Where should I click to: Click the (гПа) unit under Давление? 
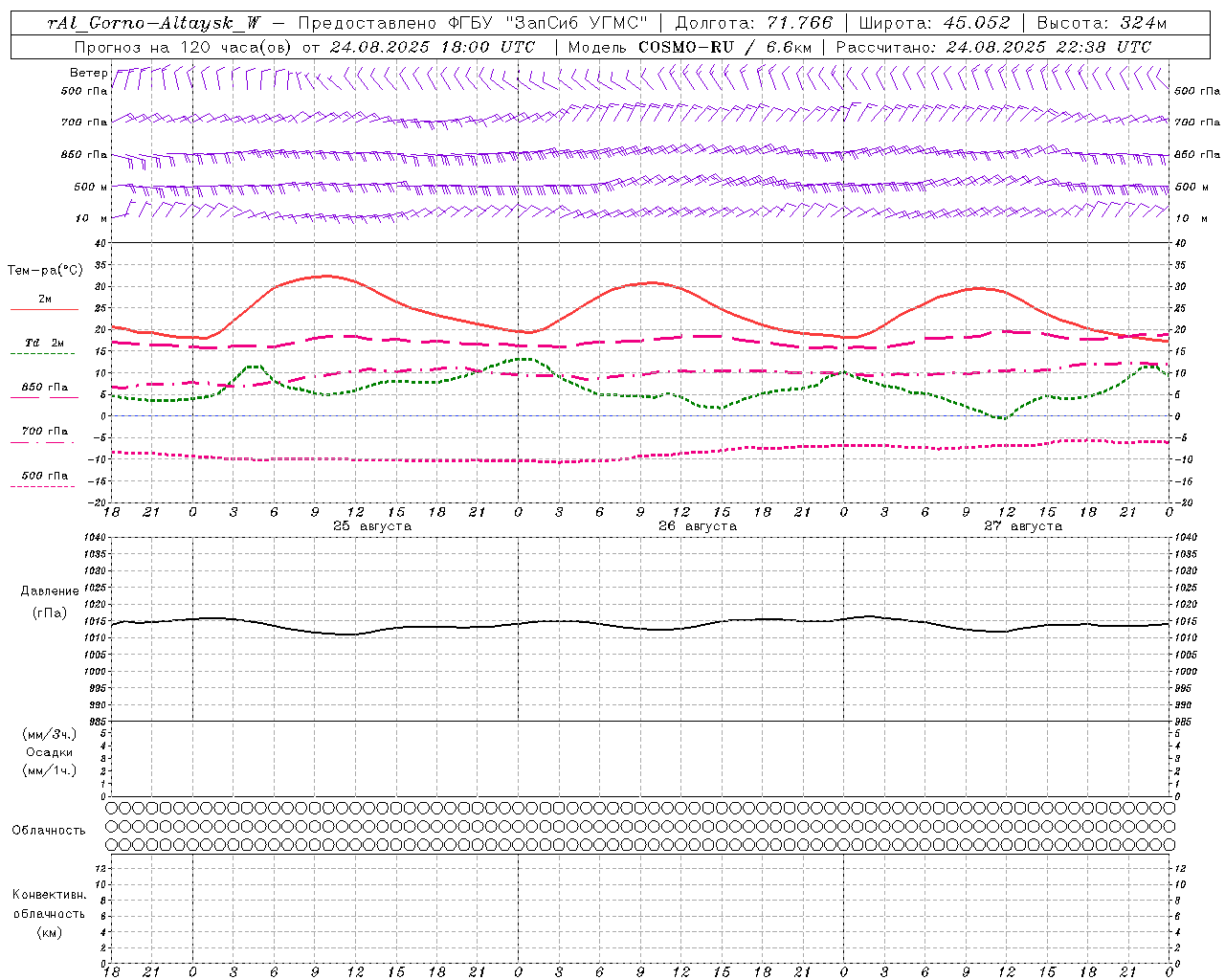50,612
